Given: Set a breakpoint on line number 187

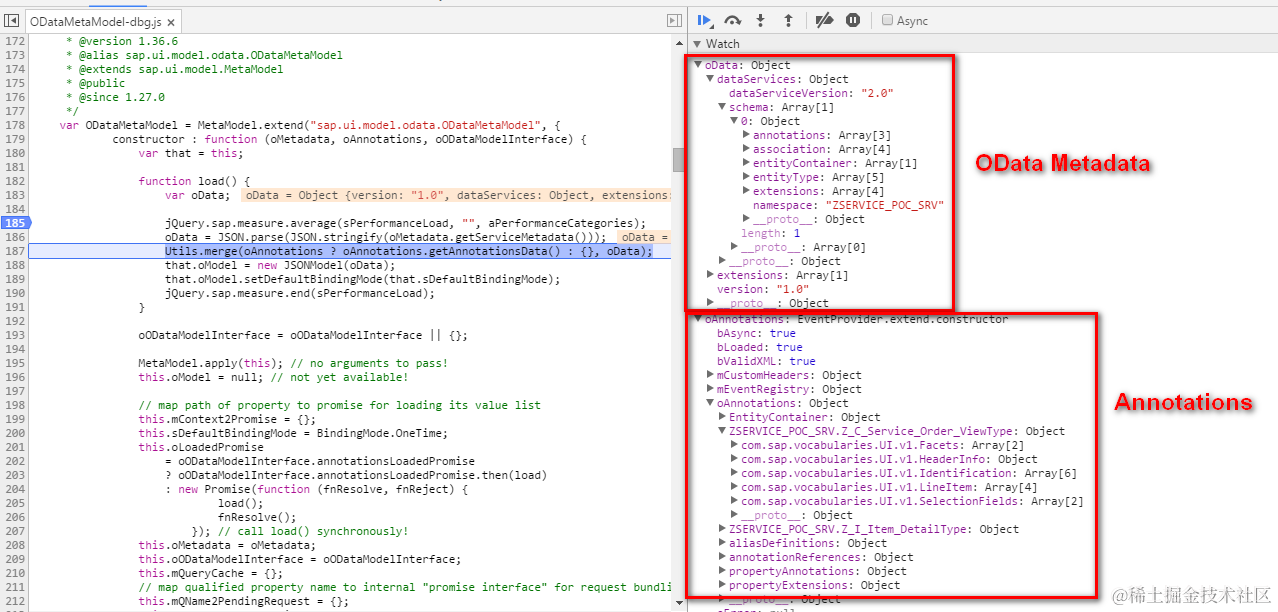Looking at the screenshot, I should pyautogui.click(x=14, y=250).
